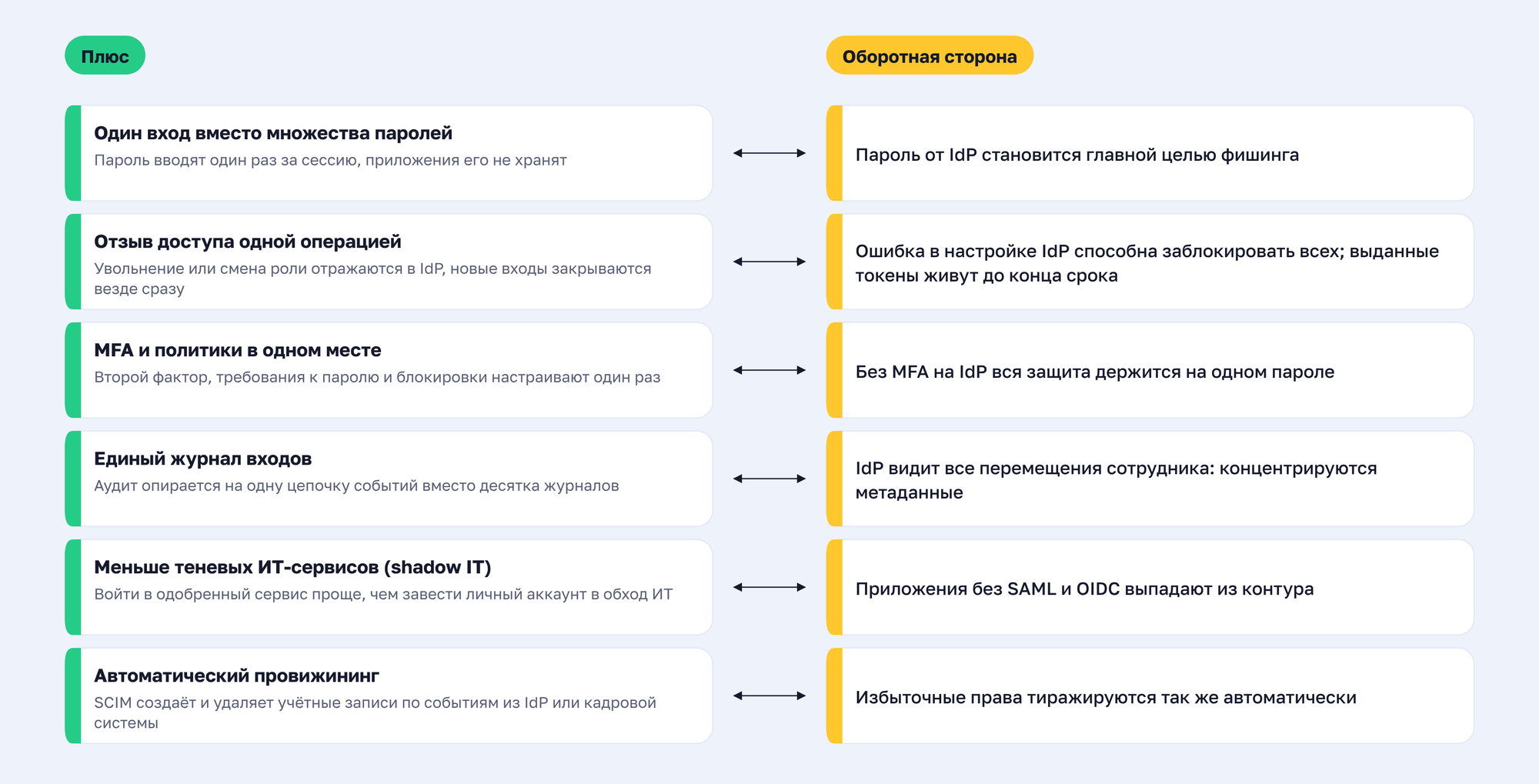Select the heading "Меньше теневых ИТ-сервисов (shadow IT)"
This screenshot has height=784, width=1539.
[x=292, y=567]
